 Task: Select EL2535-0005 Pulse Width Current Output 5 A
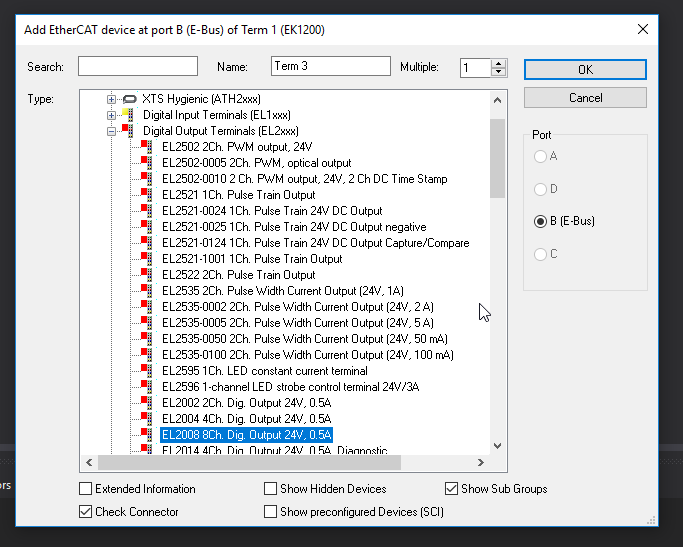point(298,323)
